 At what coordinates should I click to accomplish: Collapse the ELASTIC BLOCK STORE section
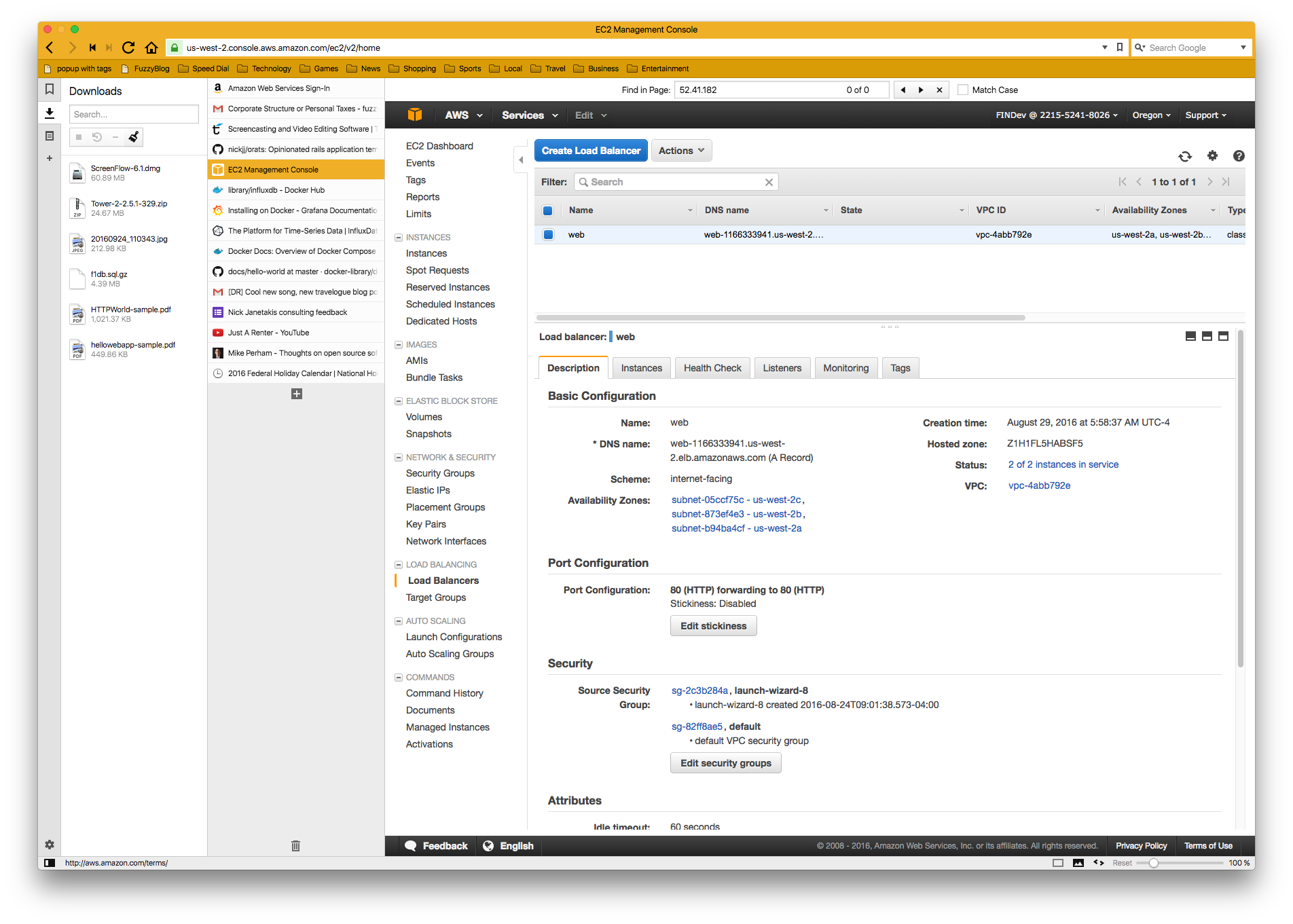click(x=399, y=401)
